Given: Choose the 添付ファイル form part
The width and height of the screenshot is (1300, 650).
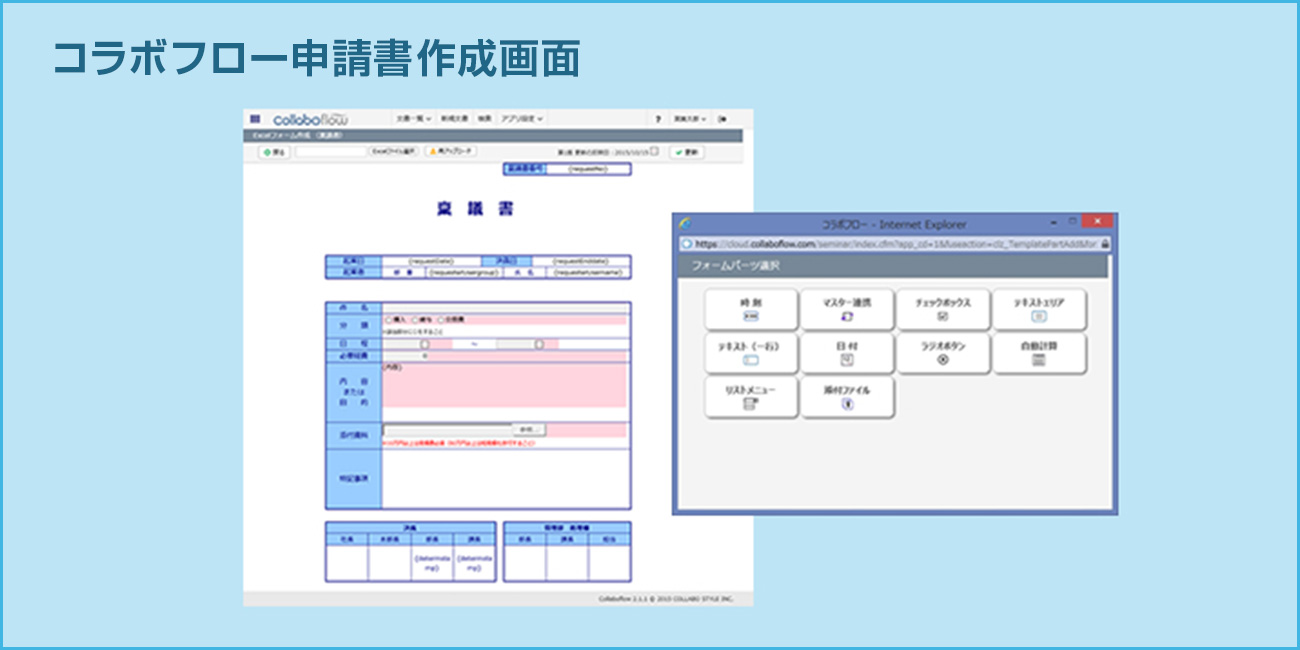Looking at the screenshot, I should pyautogui.click(x=847, y=397).
